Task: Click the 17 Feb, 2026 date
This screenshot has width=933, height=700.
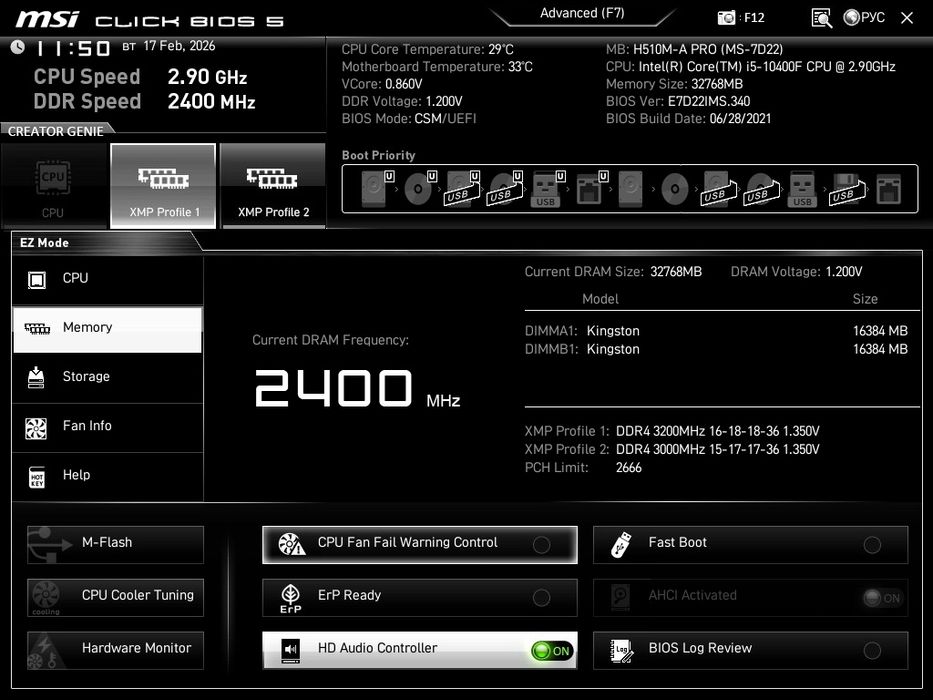Action: [179, 46]
